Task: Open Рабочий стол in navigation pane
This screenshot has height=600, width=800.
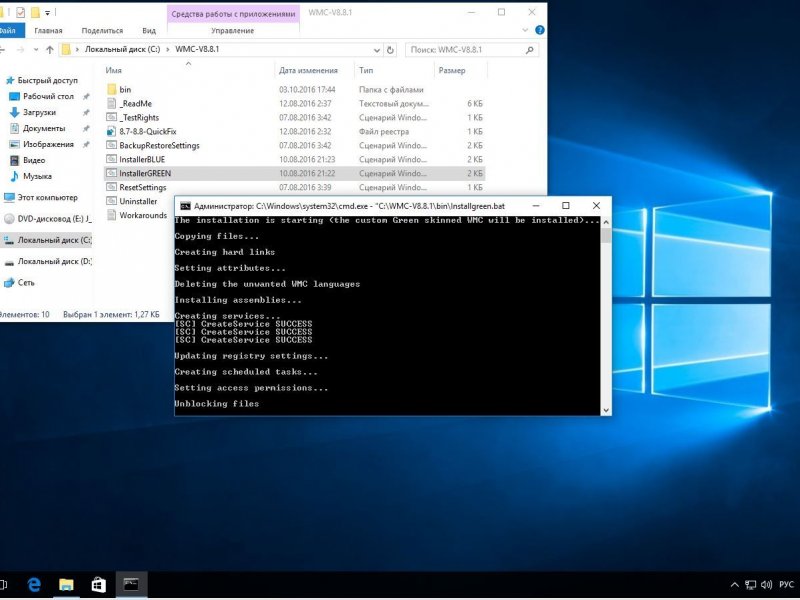Action: (x=48, y=96)
